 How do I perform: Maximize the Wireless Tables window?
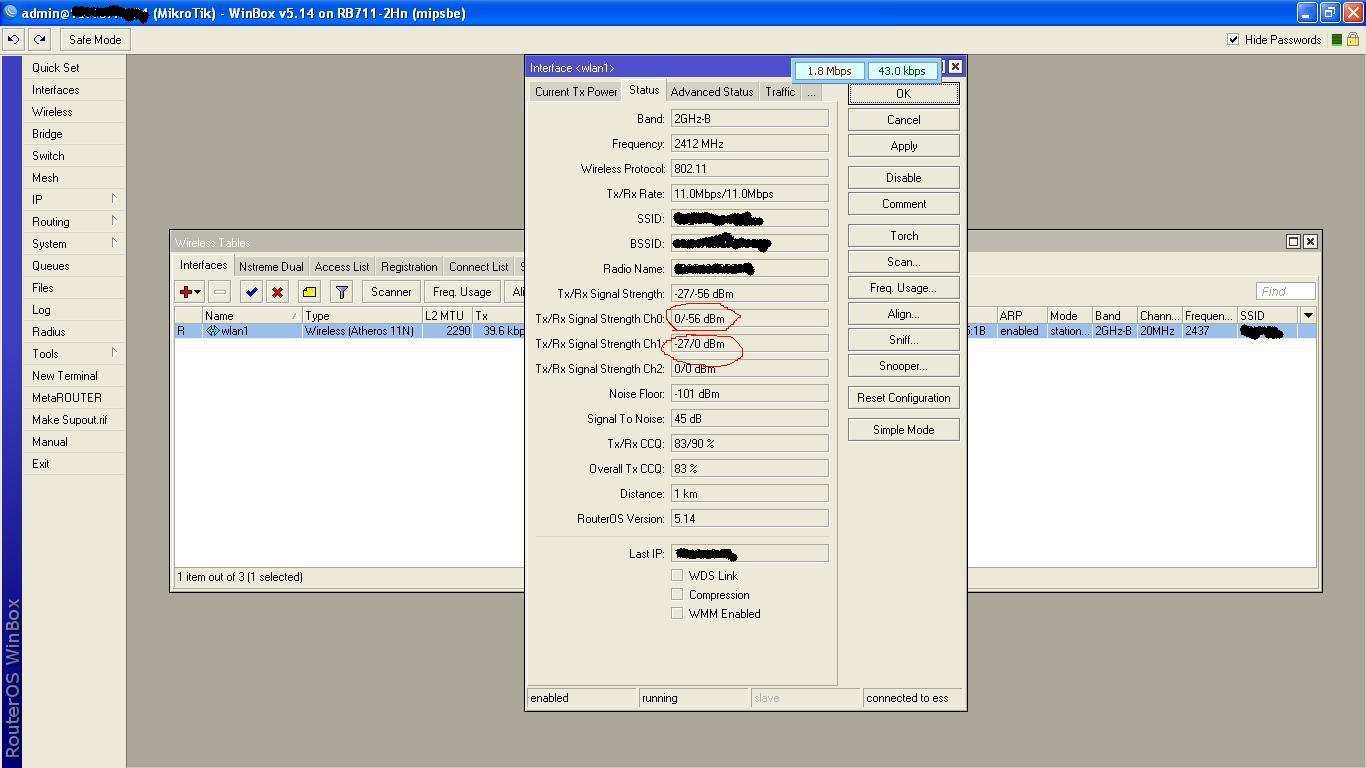pos(1293,241)
